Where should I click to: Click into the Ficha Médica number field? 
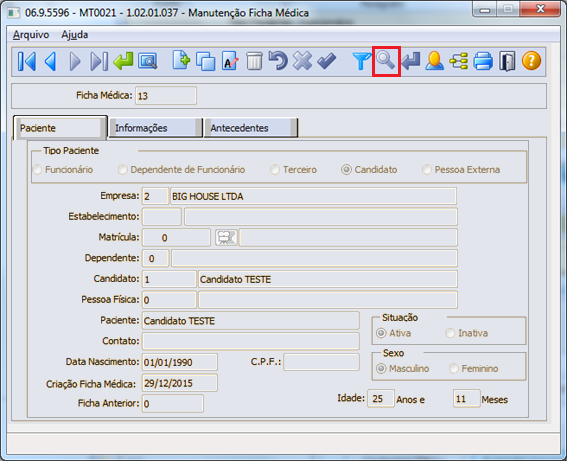(166, 96)
